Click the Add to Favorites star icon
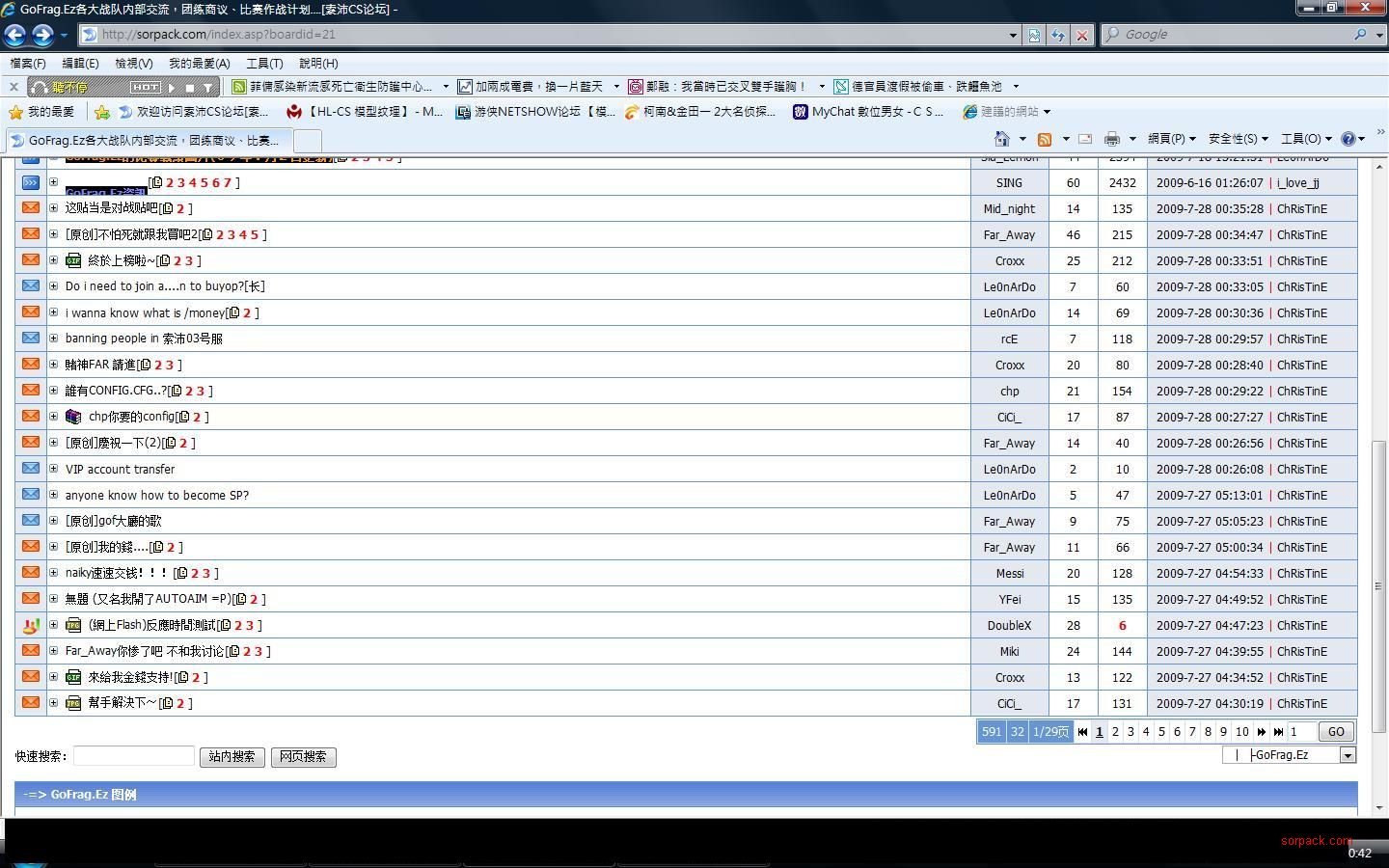The height and width of the screenshot is (868, 1389). [x=102, y=112]
